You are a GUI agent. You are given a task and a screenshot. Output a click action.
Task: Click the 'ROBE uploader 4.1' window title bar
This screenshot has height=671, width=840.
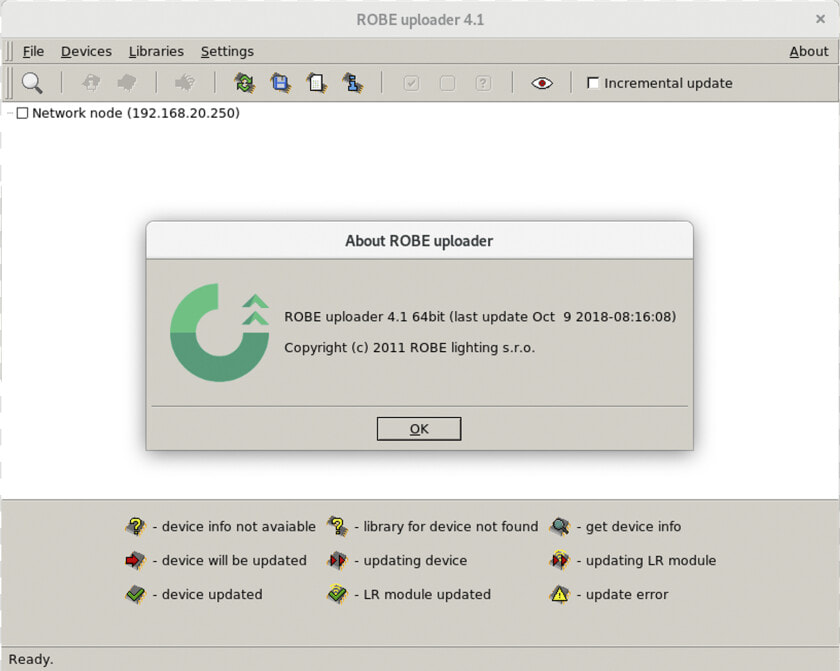[420, 20]
